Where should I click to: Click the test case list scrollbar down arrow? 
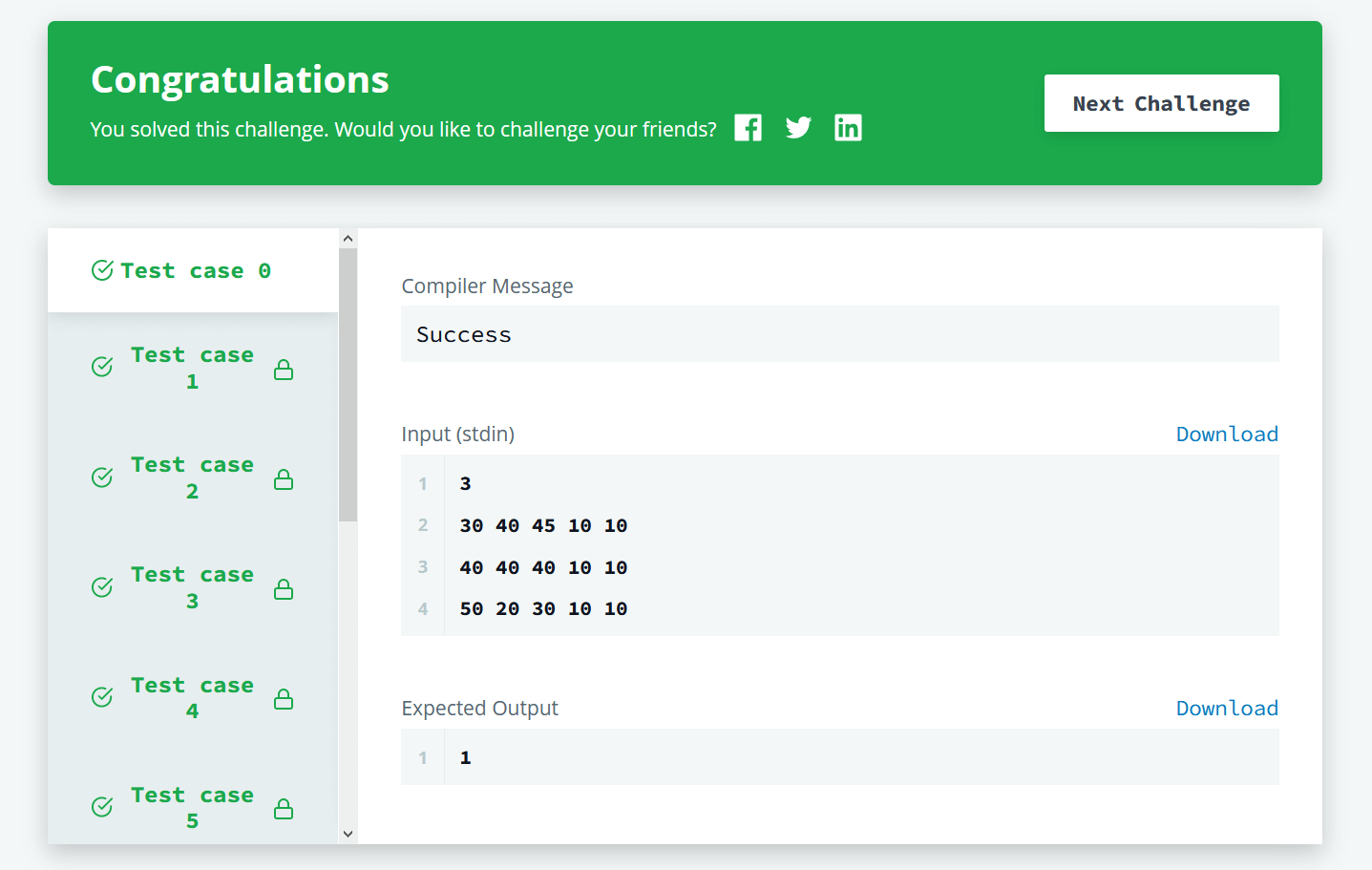point(348,833)
